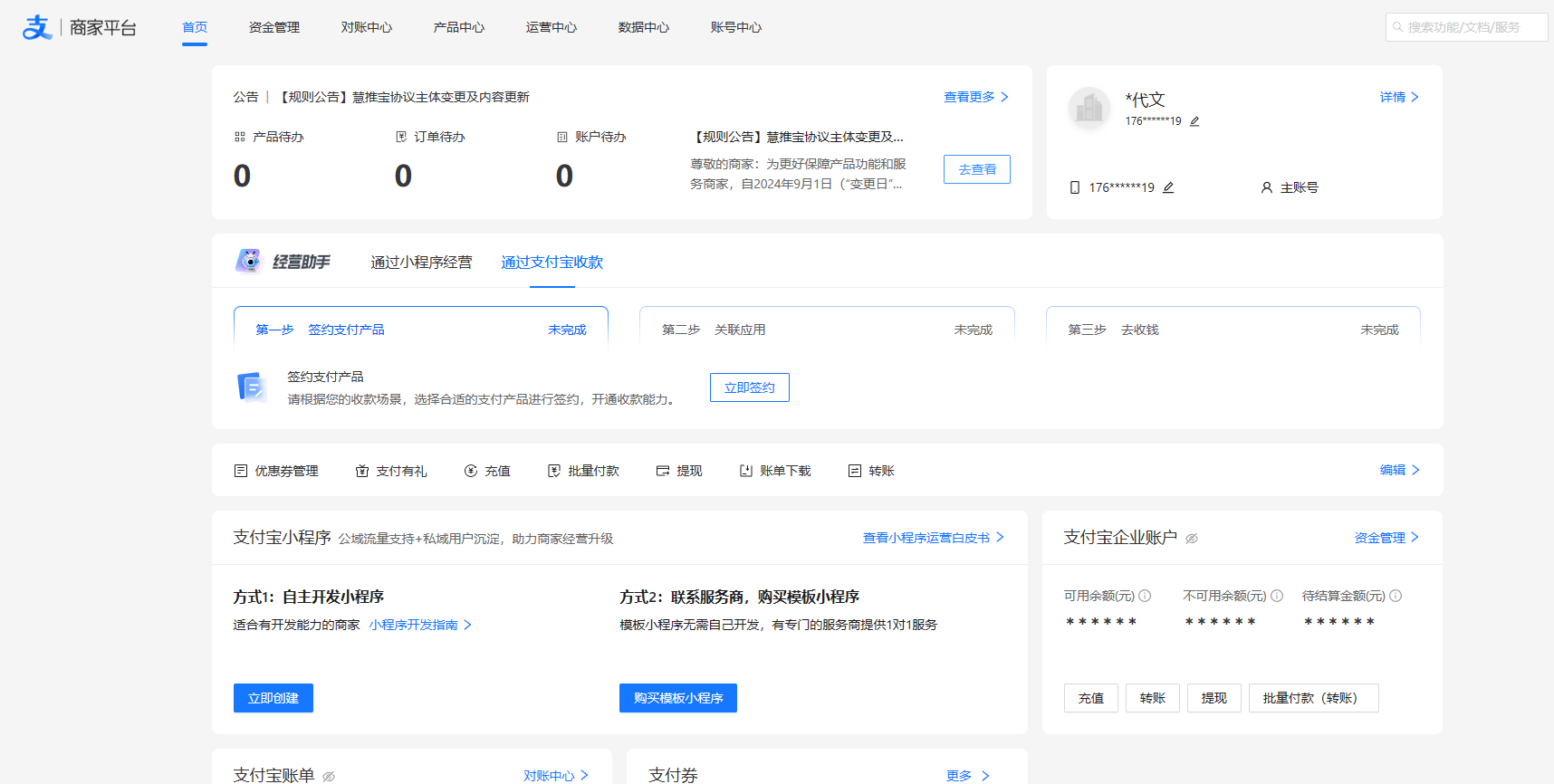Switch to 通过小程序经营 tab
The image size is (1554, 784).
[421, 262]
